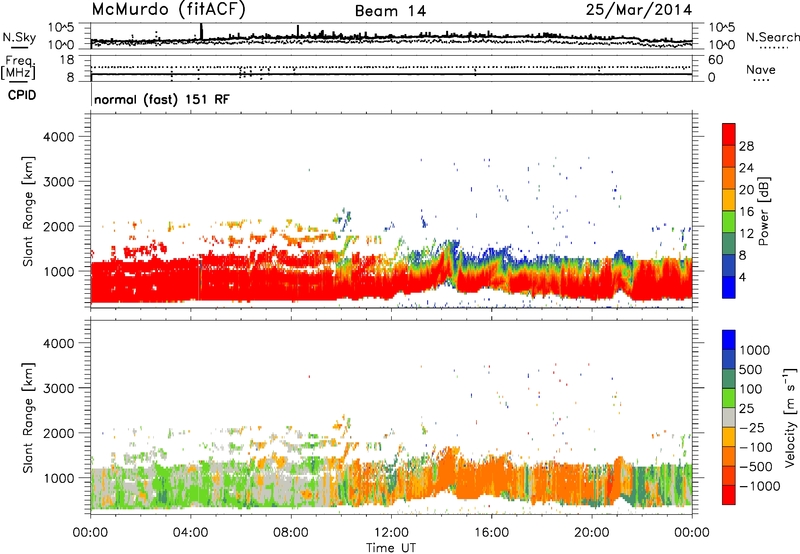Click the 'N.Search' legend label
Viewport: 800px width, 554px height.
pos(772,37)
